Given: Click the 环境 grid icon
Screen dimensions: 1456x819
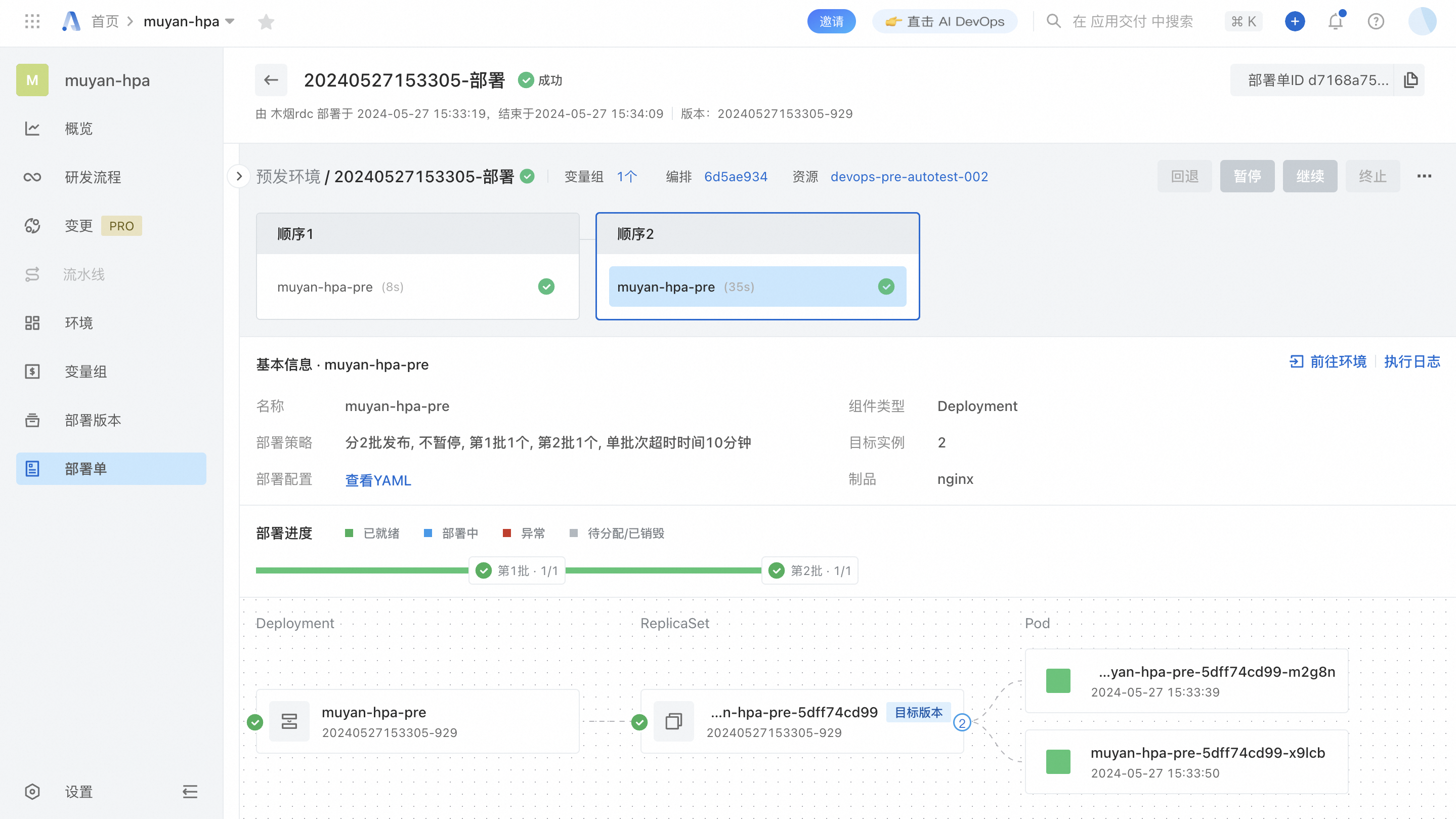Looking at the screenshot, I should (32, 323).
